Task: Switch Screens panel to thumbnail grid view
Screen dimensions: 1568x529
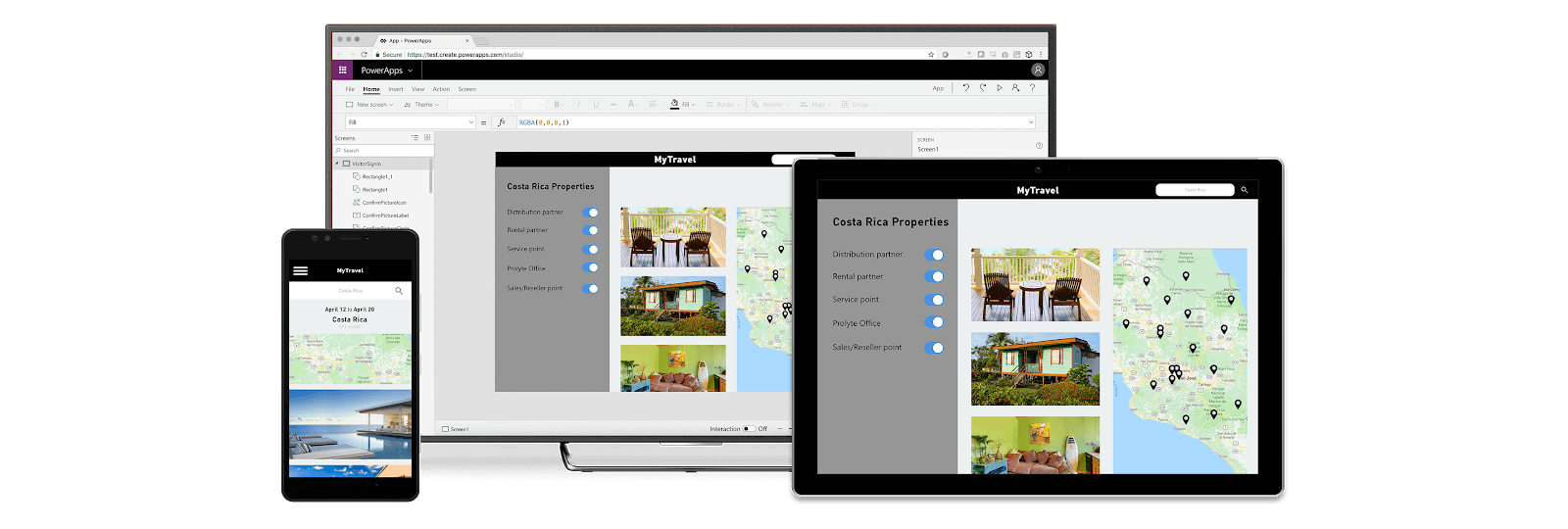Action: pyautogui.click(x=427, y=138)
